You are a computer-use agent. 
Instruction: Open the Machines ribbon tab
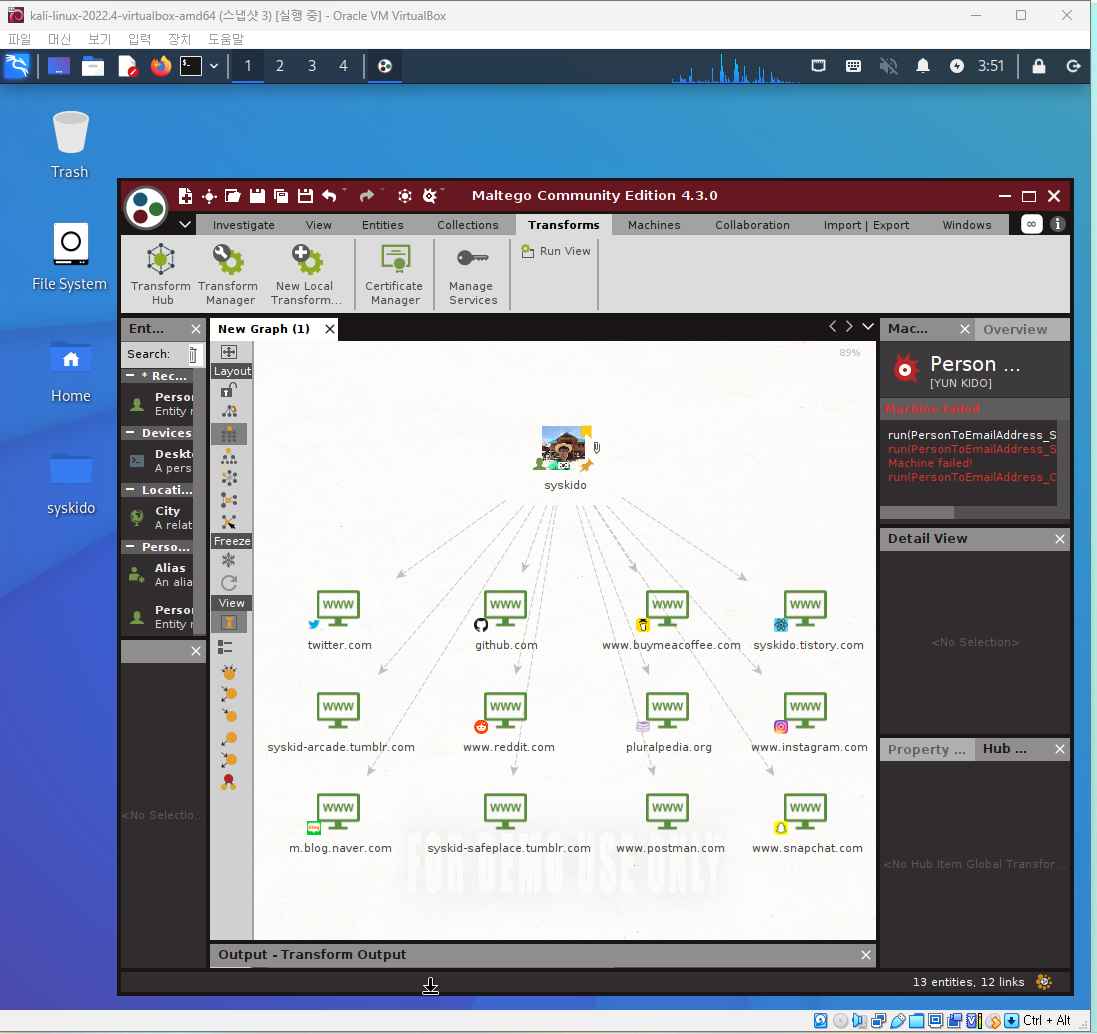point(654,225)
